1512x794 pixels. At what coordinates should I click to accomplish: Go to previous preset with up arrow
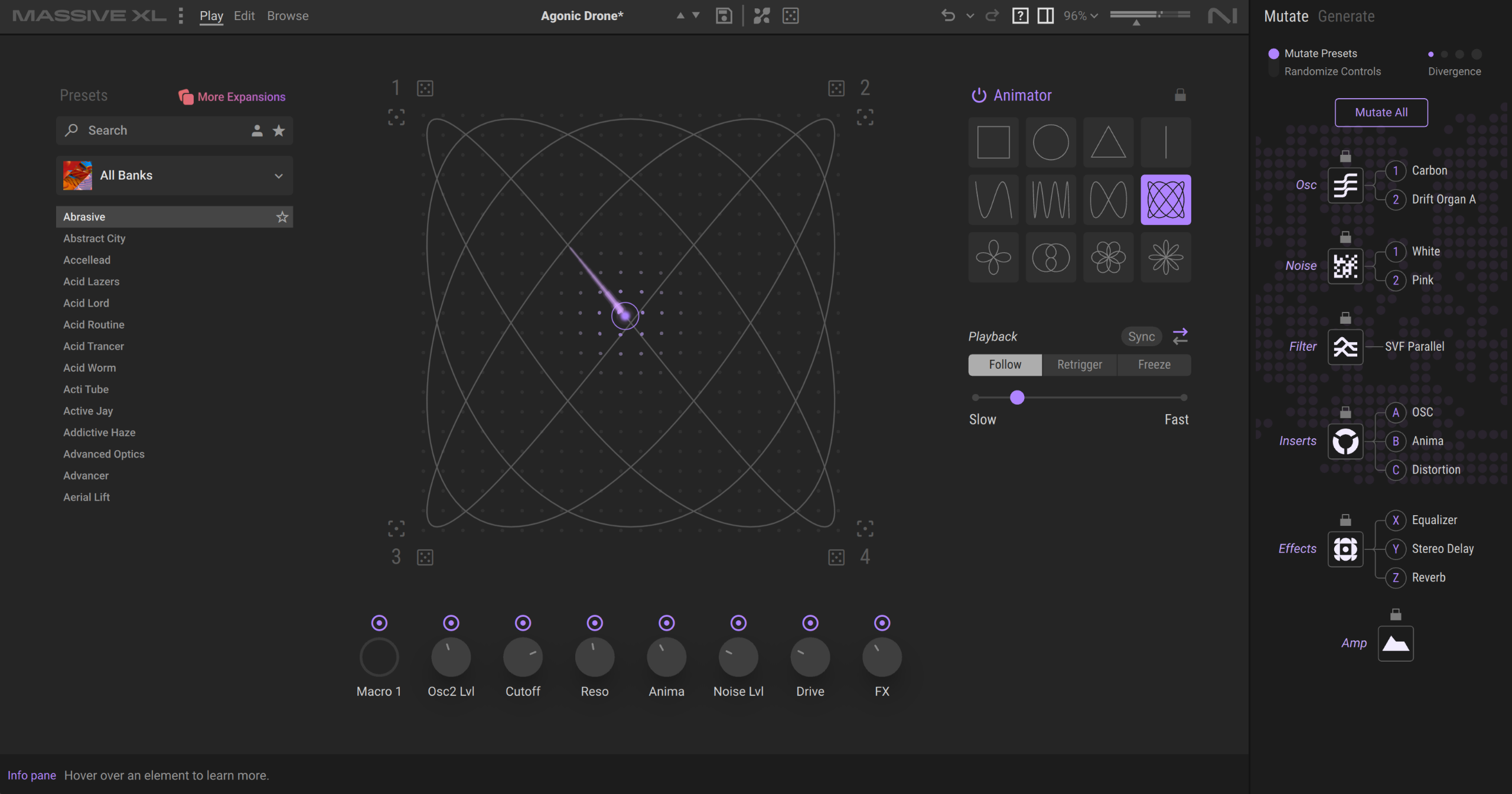point(680,15)
